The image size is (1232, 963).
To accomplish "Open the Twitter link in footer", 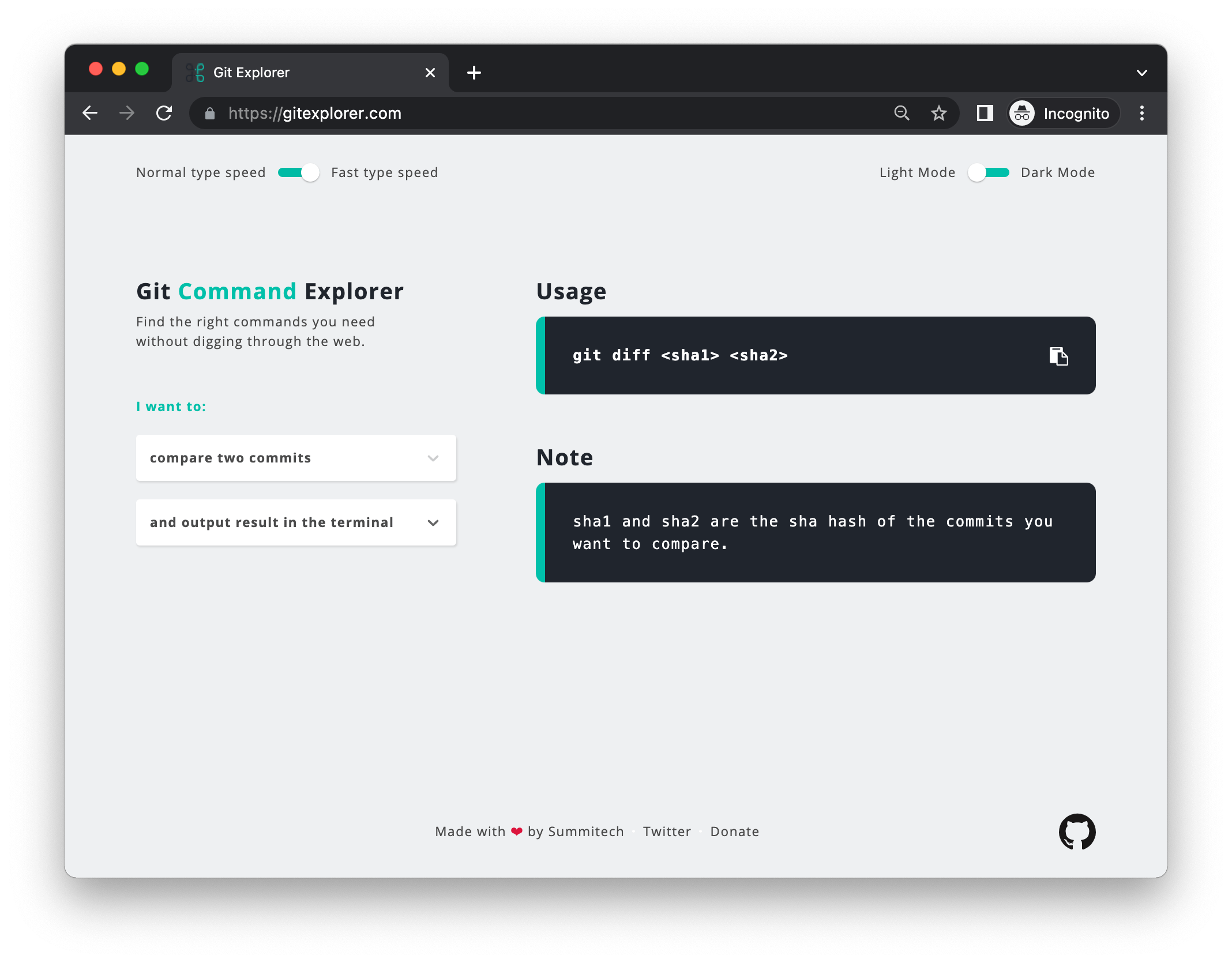I will (x=667, y=832).
